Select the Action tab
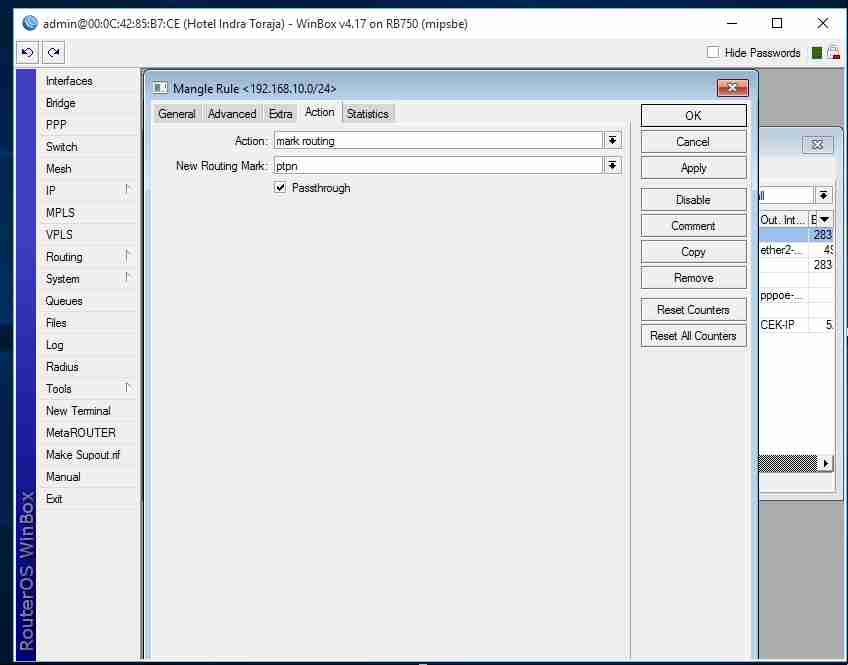The height and width of the screenshot is (665, 848). click(319, 112)
